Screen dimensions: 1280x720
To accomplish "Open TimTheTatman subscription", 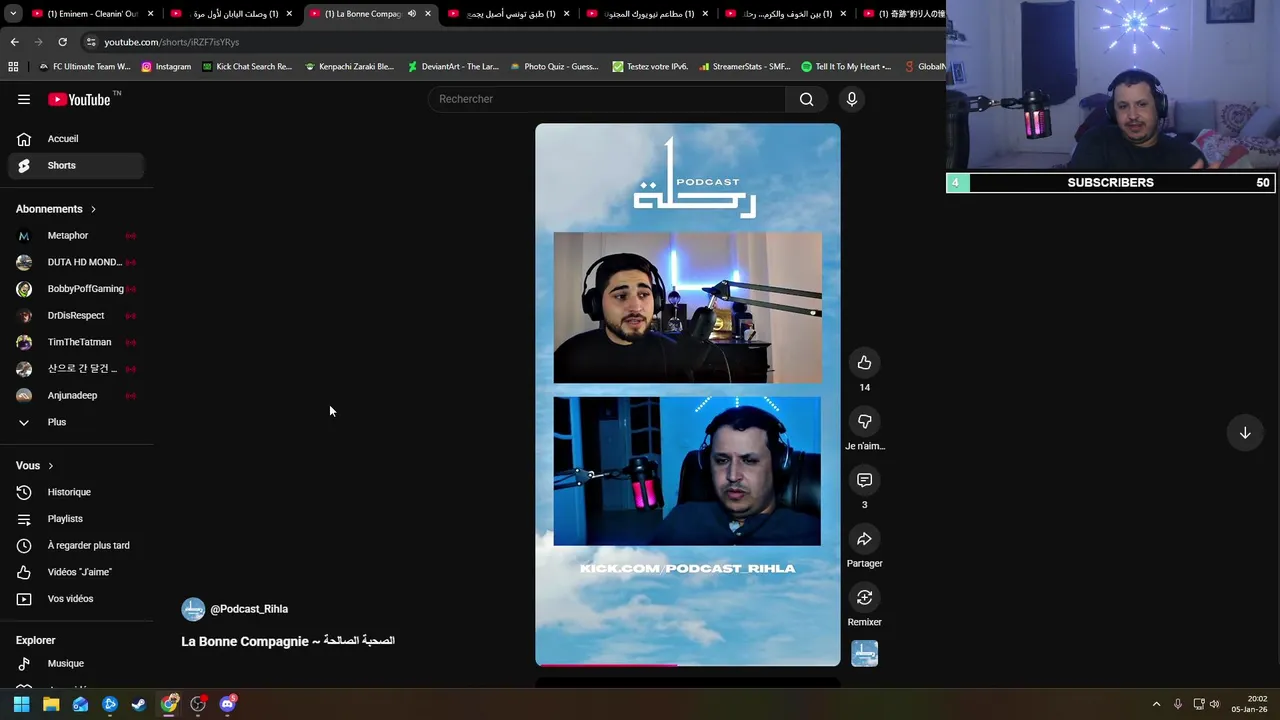I will (x=76, y=342).
